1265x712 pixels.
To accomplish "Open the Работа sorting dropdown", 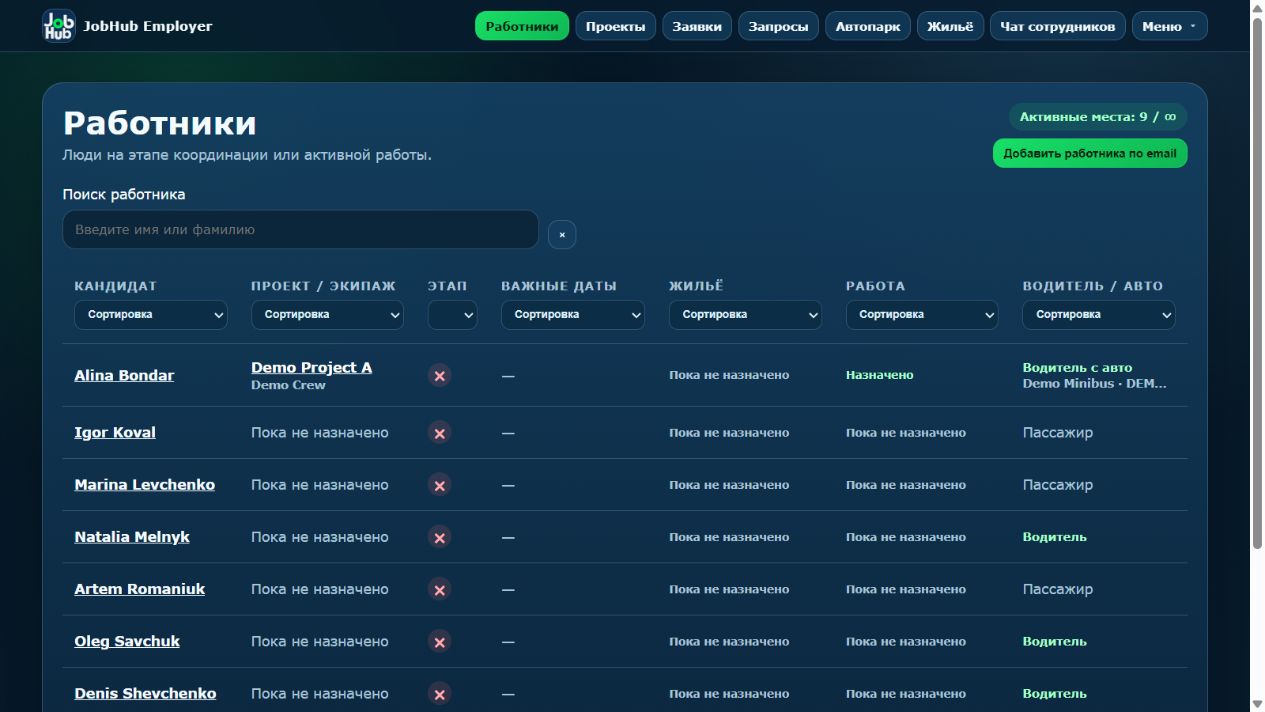I will [922, 314].
